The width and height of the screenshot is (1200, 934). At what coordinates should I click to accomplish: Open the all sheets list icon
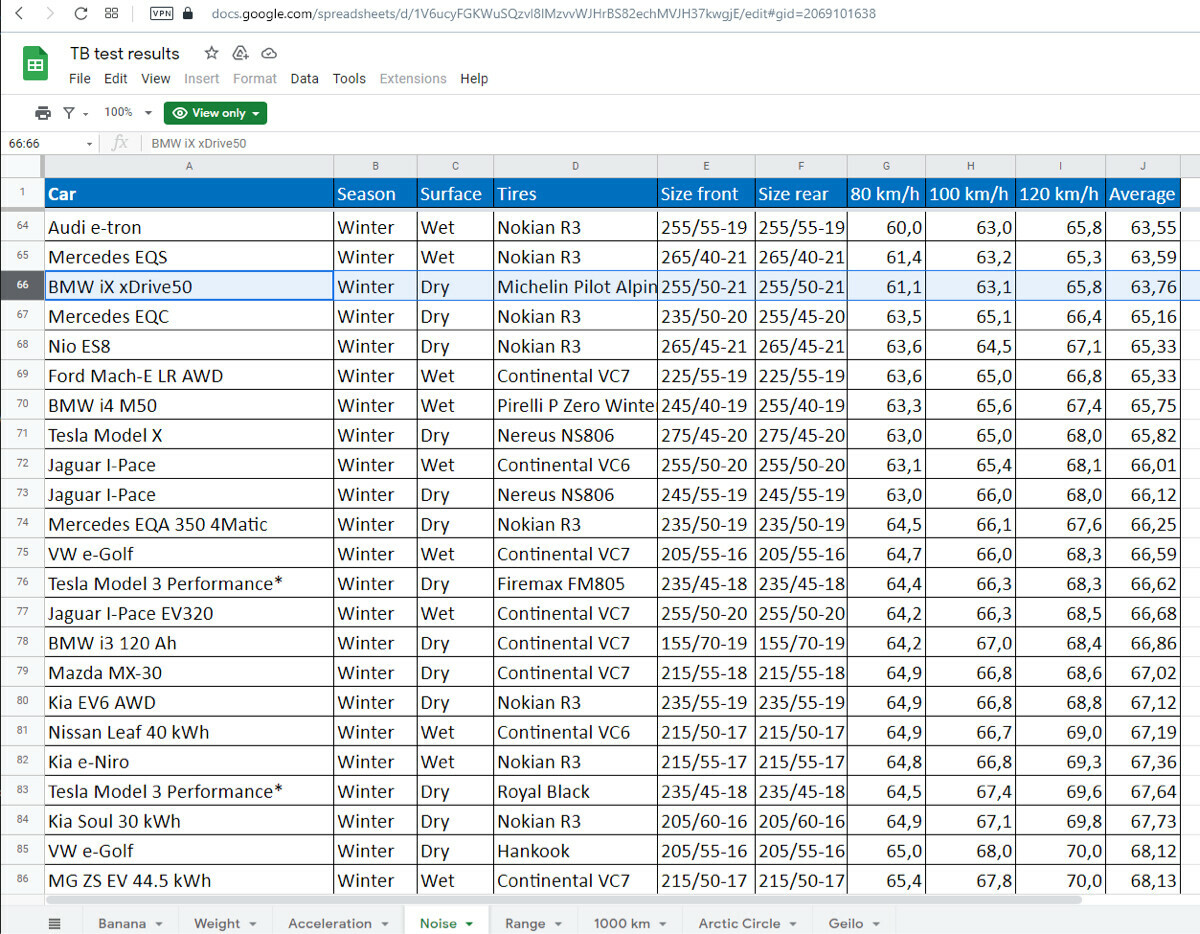[x=54, y=923]
